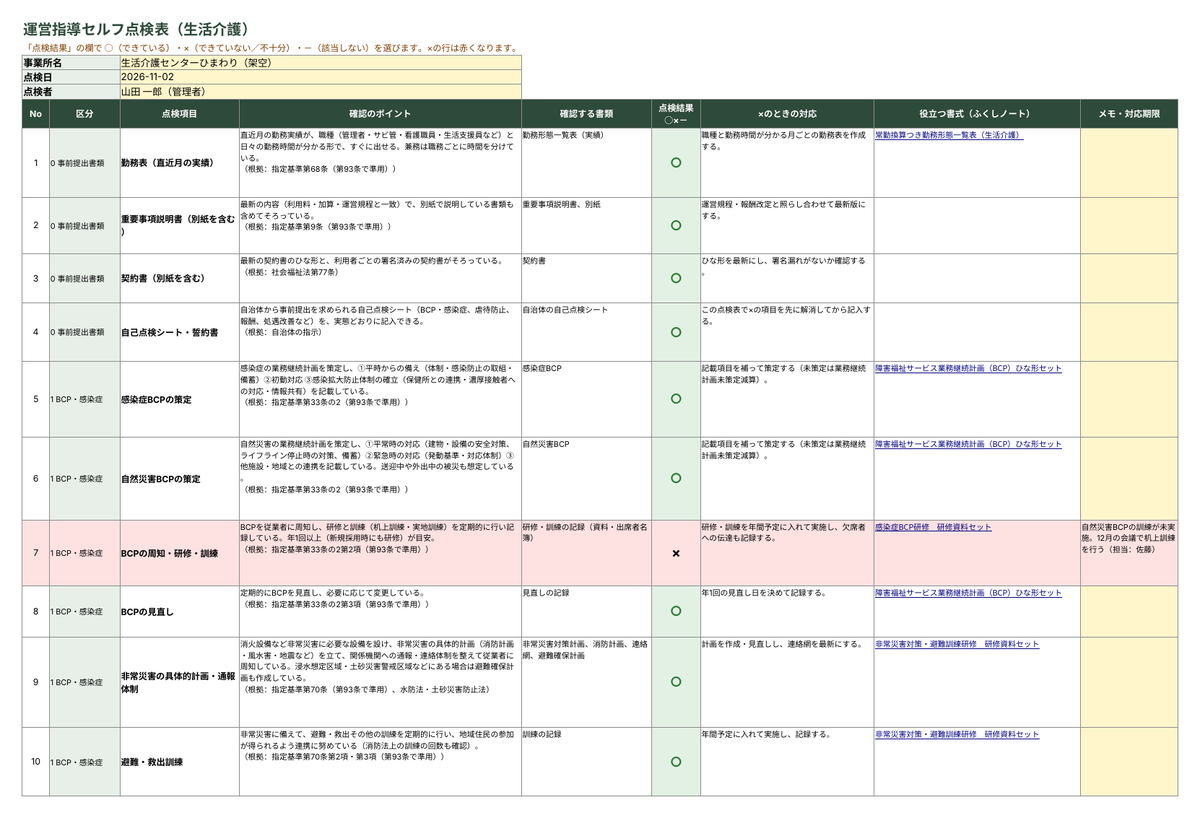Viewport: 1200px width, 818px height.
Task: Select the 避難・救出訓練 item cell
Action: [x=179, y=762]
